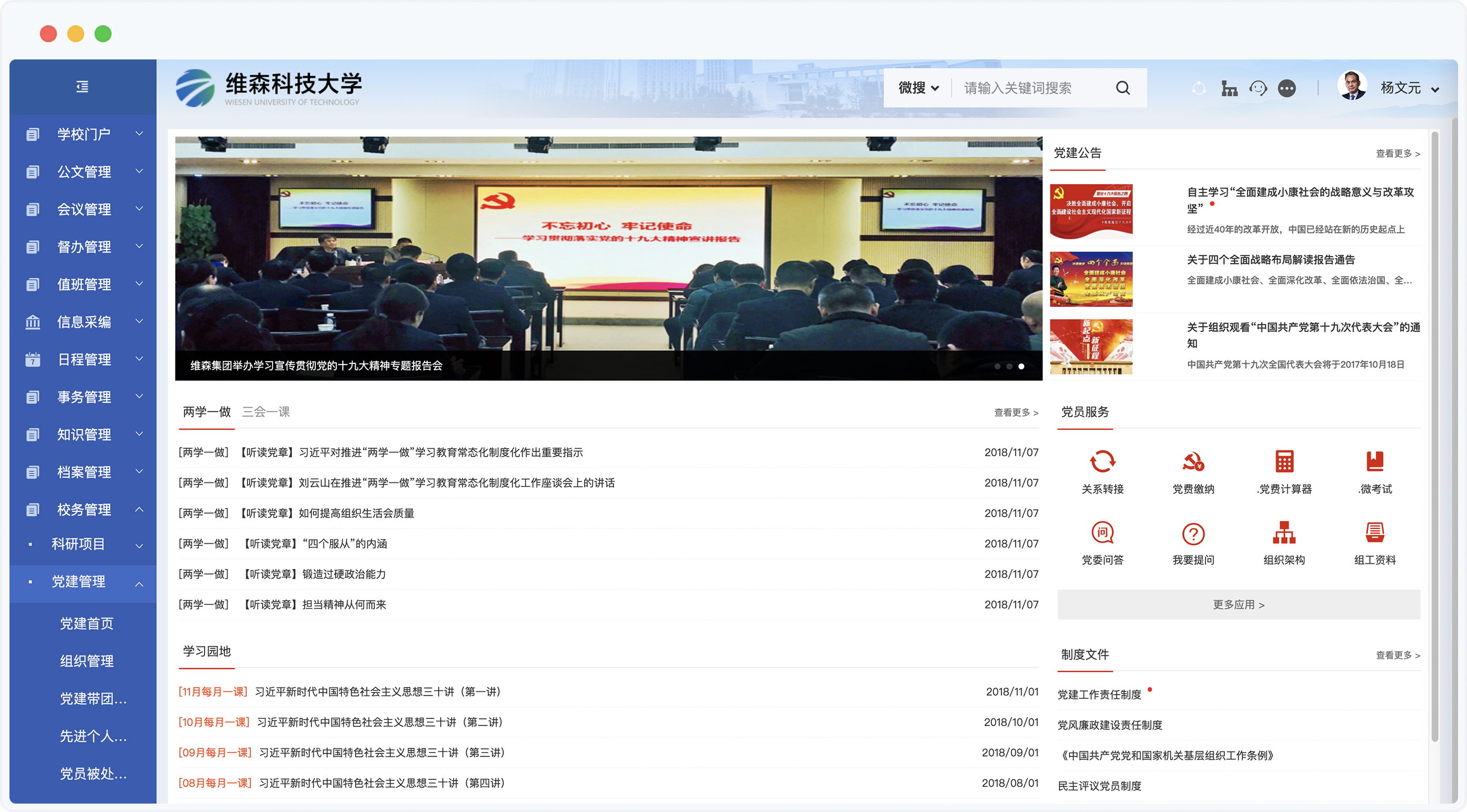The width and height of the screenshot is (1467, 812).
Task: Open 党建首页 in the sidebar
Action: coord(87,624)
